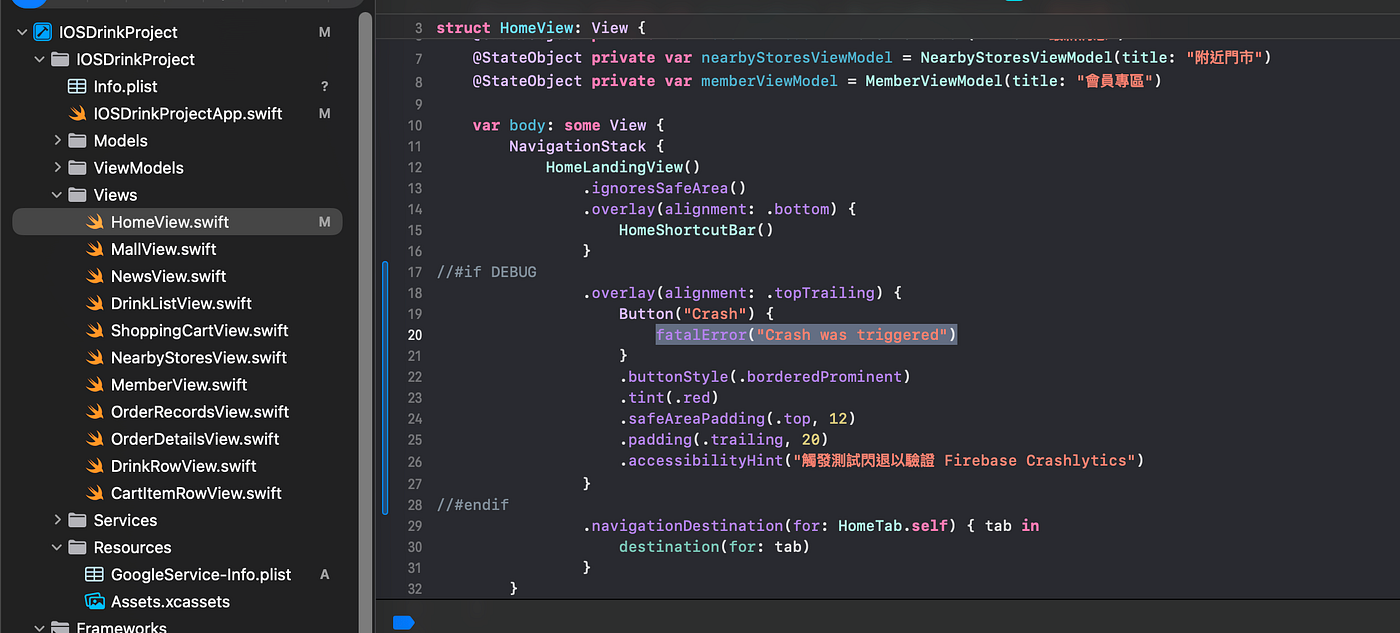Click '.buttonStyle(.borderedProminent)' code line
This screenshot has width=1400, height=633.
pyautogui.click(x=765, y=377)
